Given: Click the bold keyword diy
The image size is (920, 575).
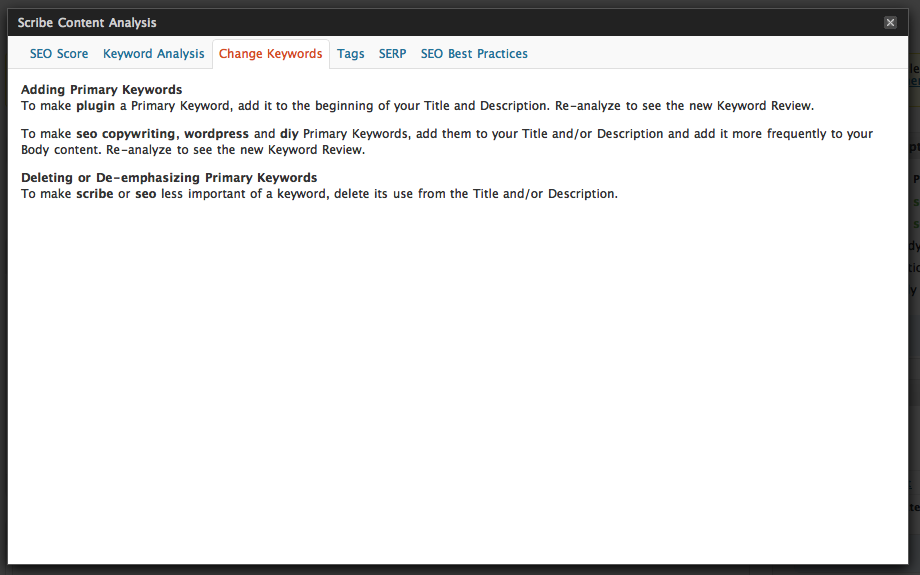Looking at the screenshot, I should point(289,134).
